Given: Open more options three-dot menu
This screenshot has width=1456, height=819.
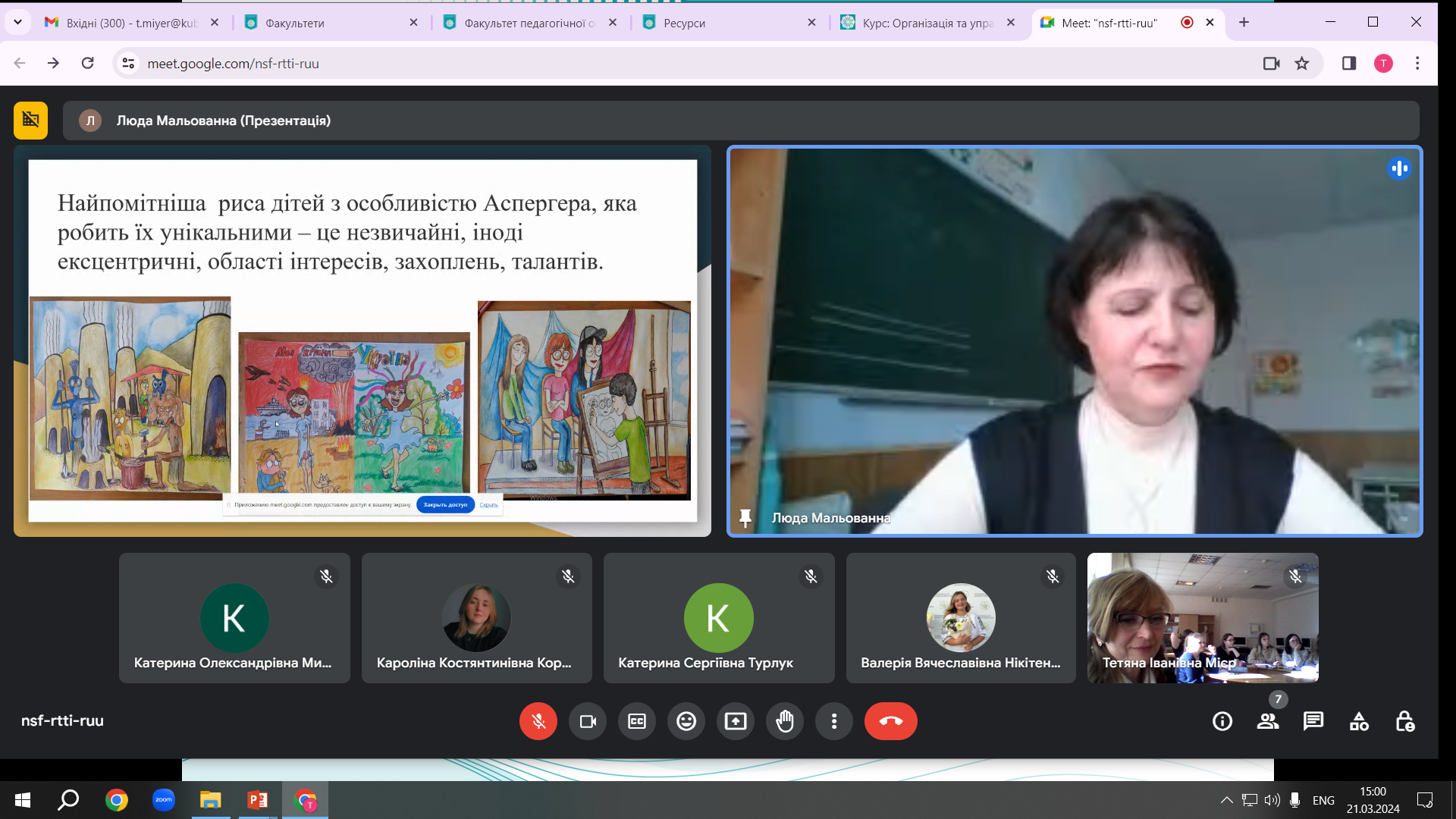Looking at the screenshot, I should tap(833, 721).
